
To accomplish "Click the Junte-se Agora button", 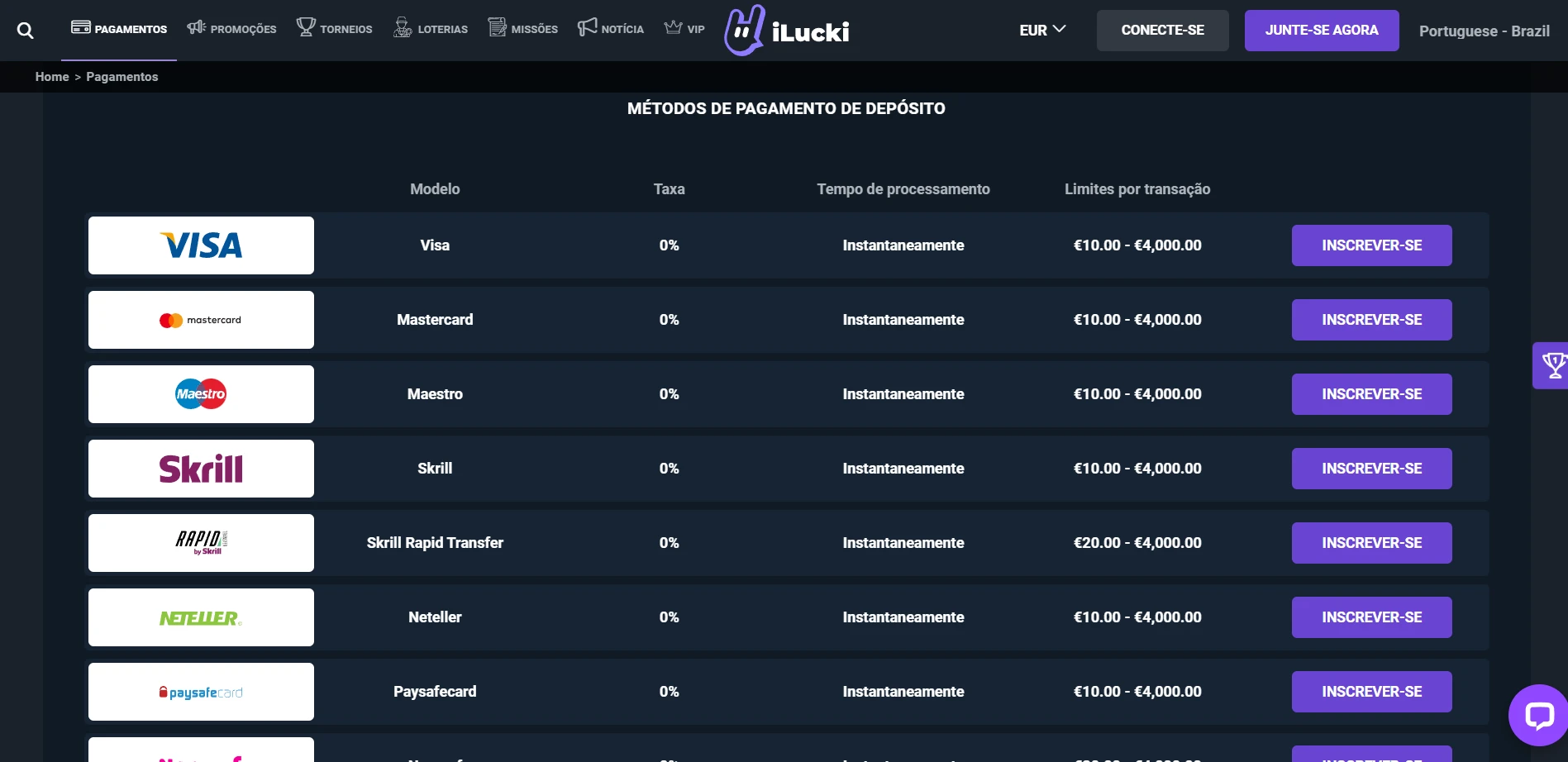I will (1322, 31).
